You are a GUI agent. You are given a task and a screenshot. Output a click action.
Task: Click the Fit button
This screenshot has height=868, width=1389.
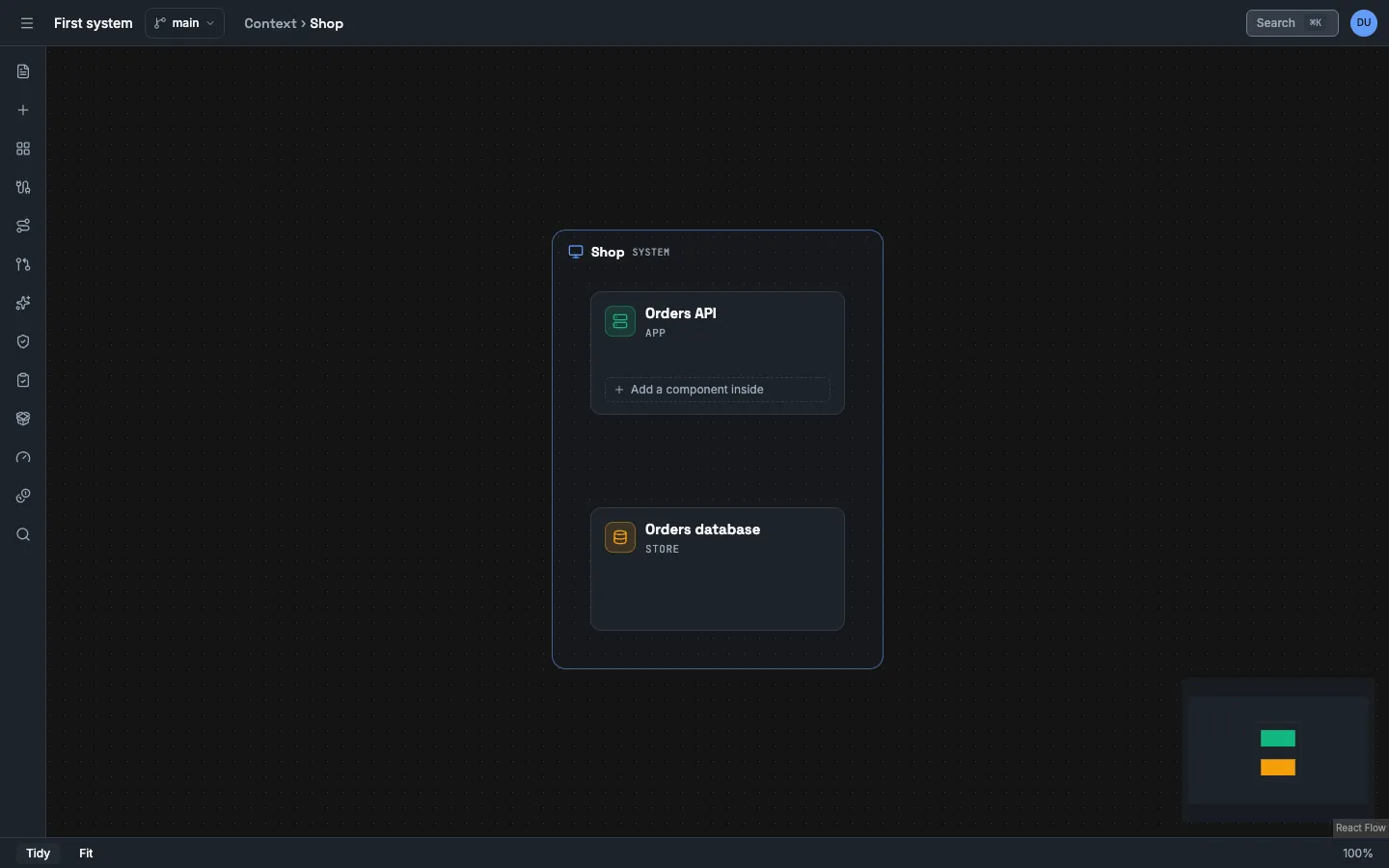point(86,854)
